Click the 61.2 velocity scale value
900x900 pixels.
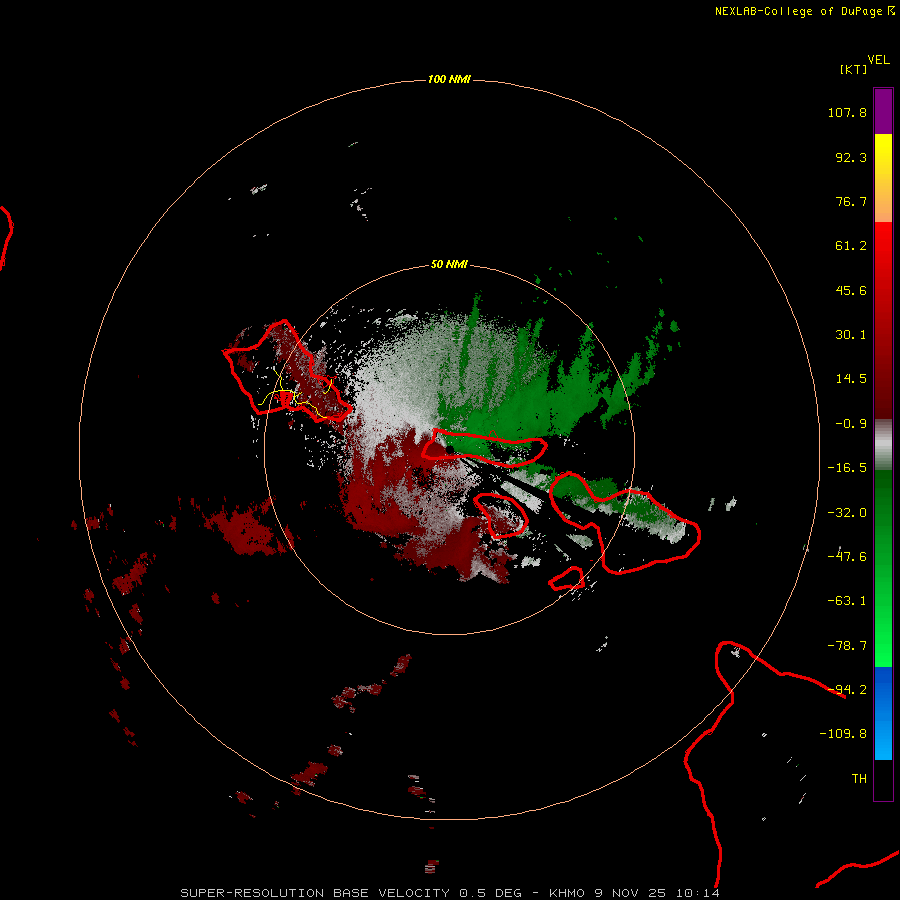point(851,246)
